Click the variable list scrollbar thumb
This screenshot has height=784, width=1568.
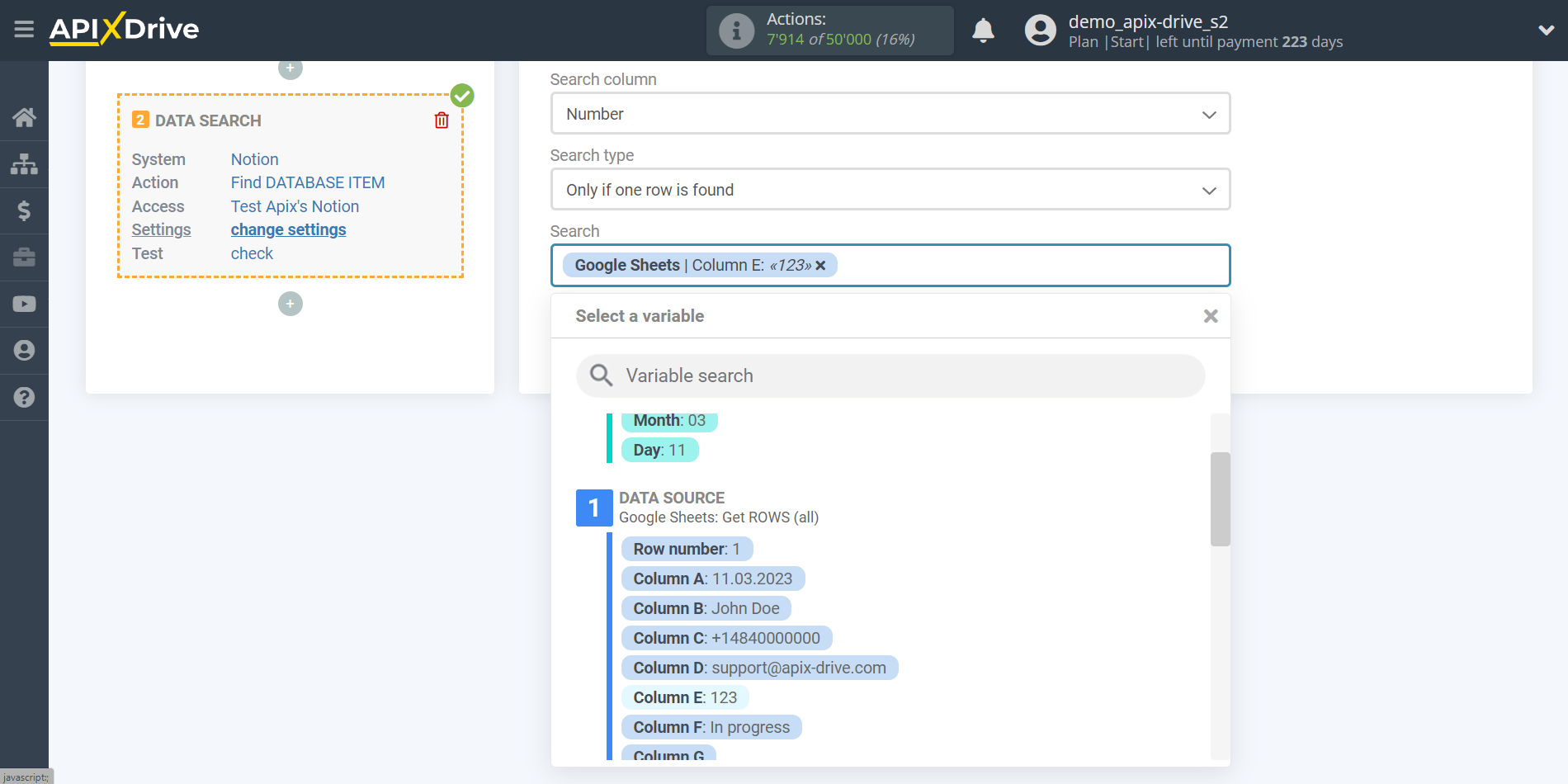[x=1220, y=499]
